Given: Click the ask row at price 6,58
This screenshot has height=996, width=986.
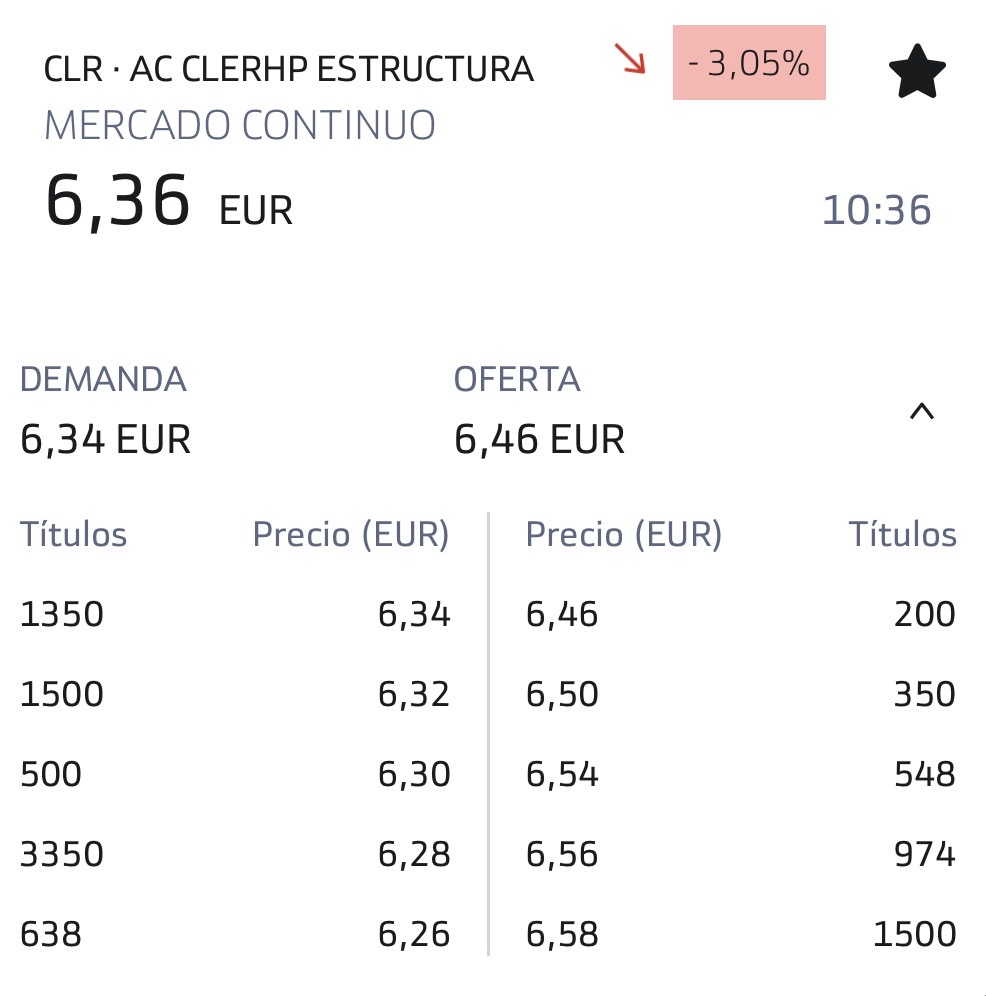Looking at the screenshot, I should [740, 935].
